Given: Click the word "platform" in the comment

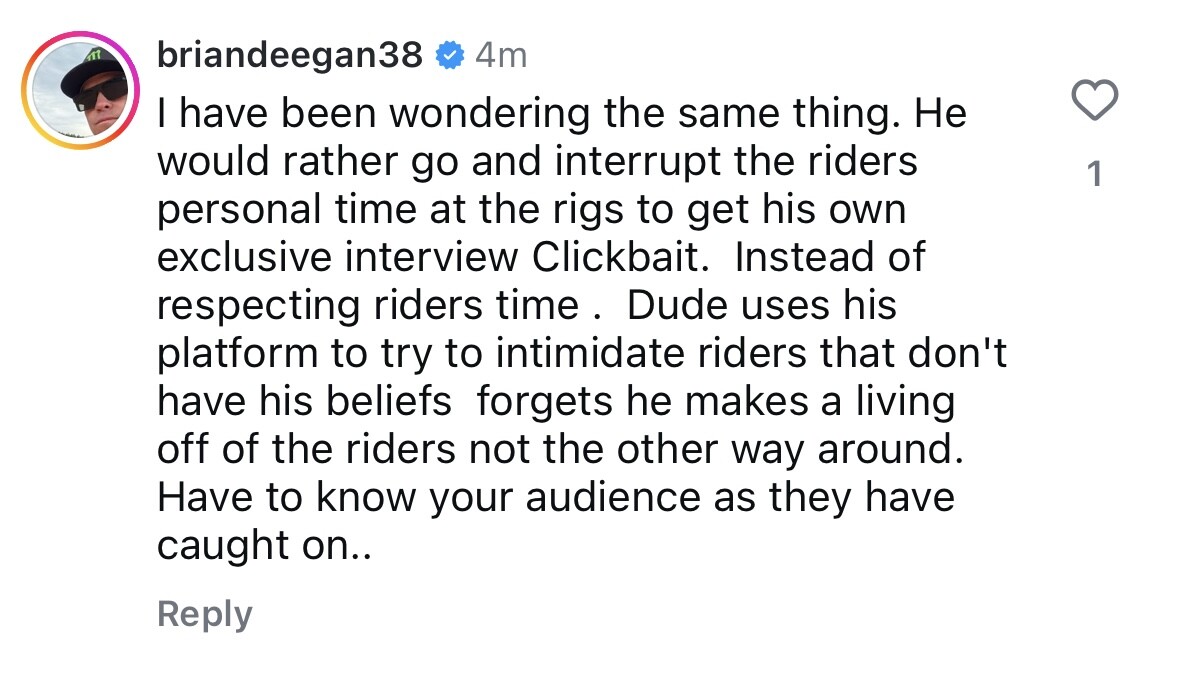Looking at the screenshot, I should pyautogui.click(x=233, y=353).
